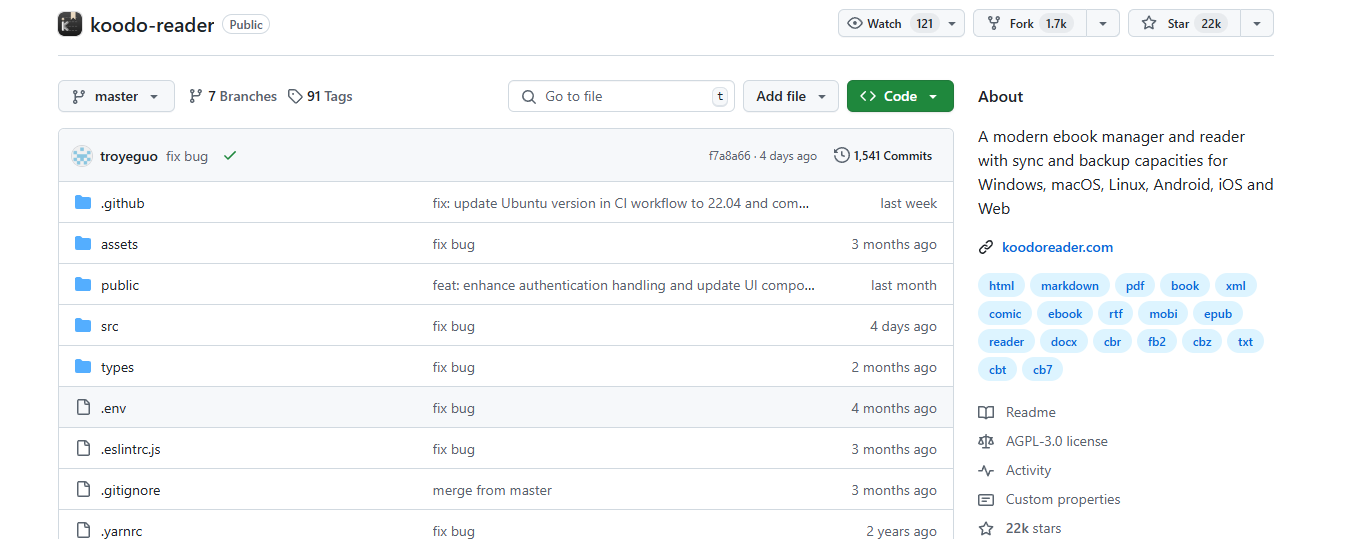Image resolution: width=1358 pixels, height=539 pixels.
Task: Select the pdf topic tag
Action: pyautogui.click(x=1135, y=286)
